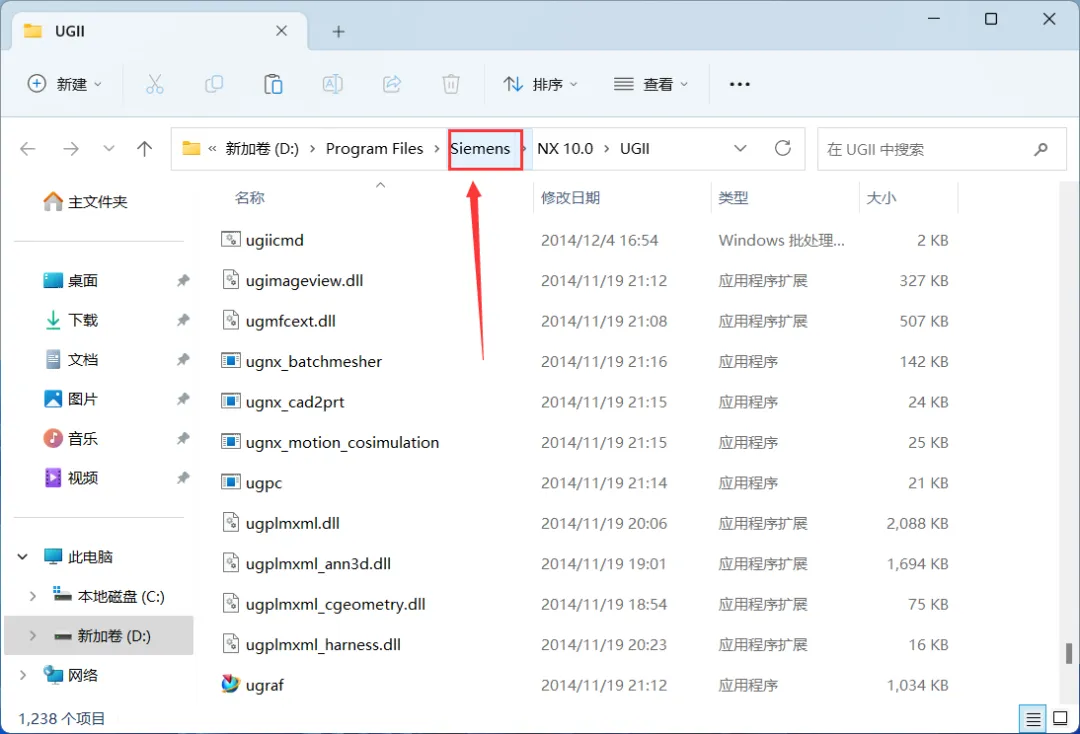Click pin icon next to 音乐
This screenshot has width=1080, height=734.
click(x=183, y=439)
